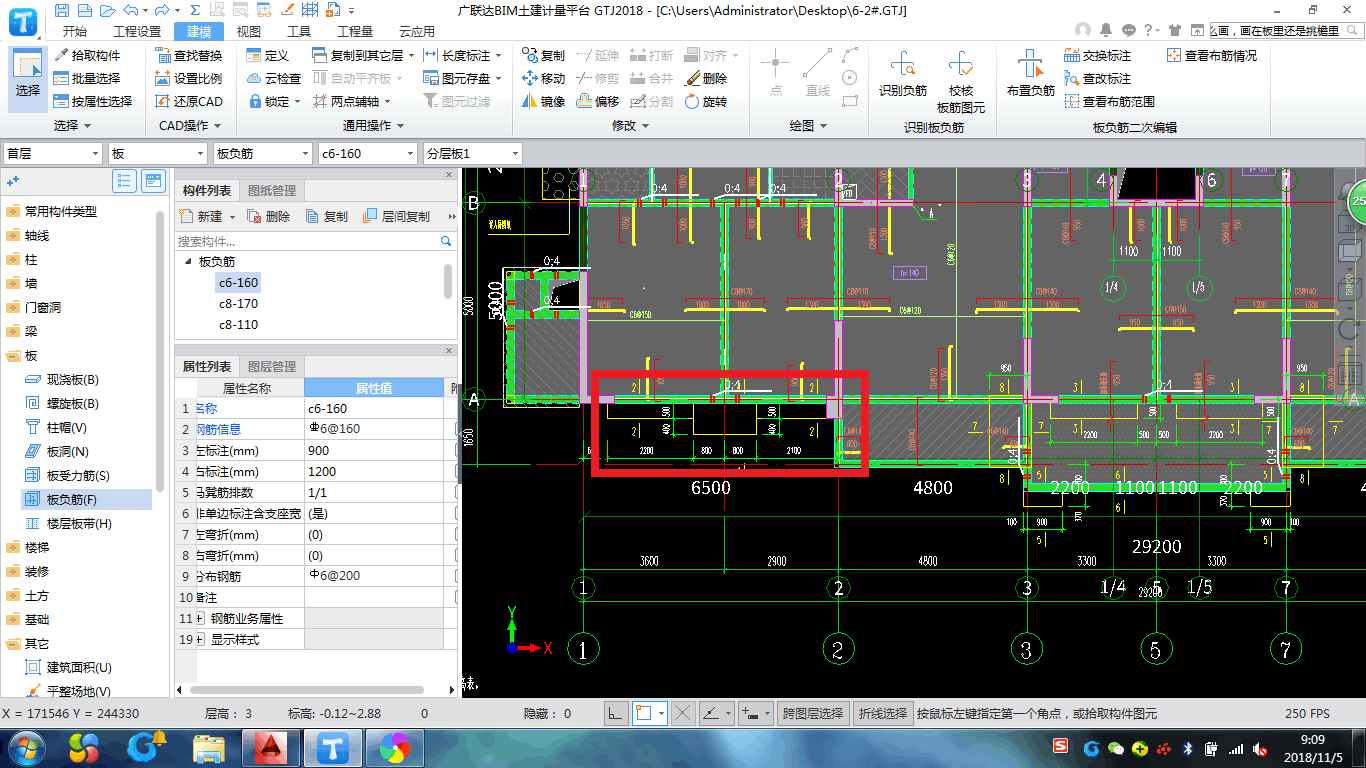This screenshot has width=1366, height=768.
Task: Select 现浇板(B) in navigation tree
Action: (x=73, y=380)
